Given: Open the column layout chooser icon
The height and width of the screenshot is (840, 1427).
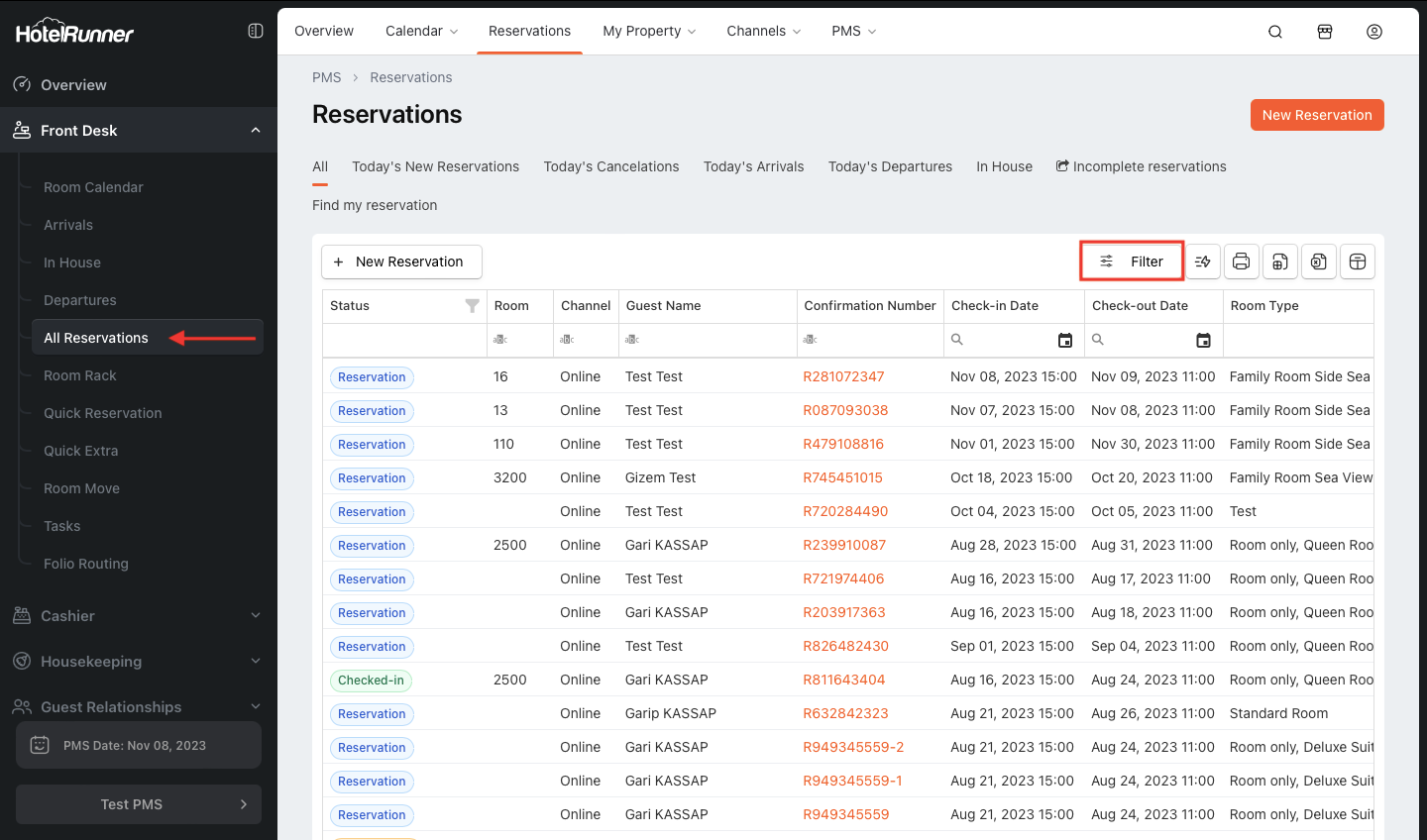Looking at the screenshot, I should coord(1357,262).
